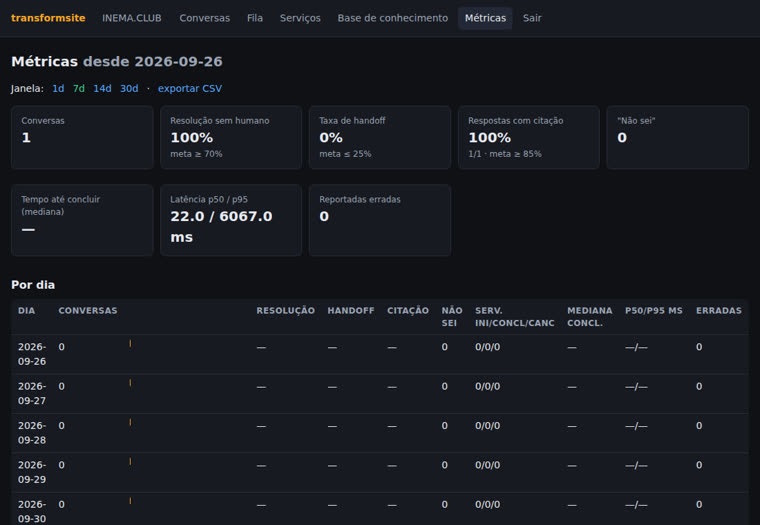Click the bar marker in 2026-09-26 row
Image resolution: width=760 pixels, height=525 pixels.
pos(130,343)
